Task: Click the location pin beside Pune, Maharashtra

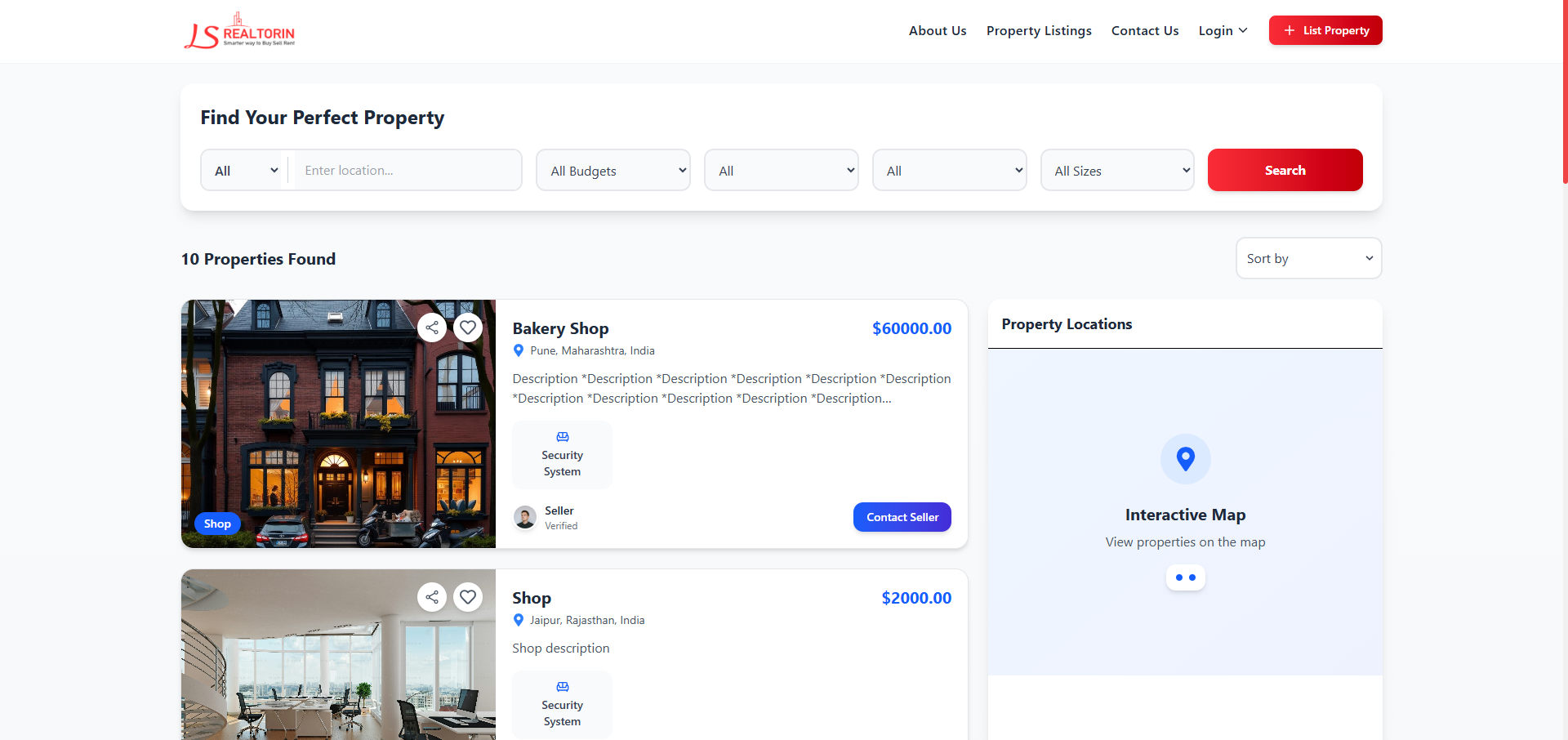Action: (519, 350)
